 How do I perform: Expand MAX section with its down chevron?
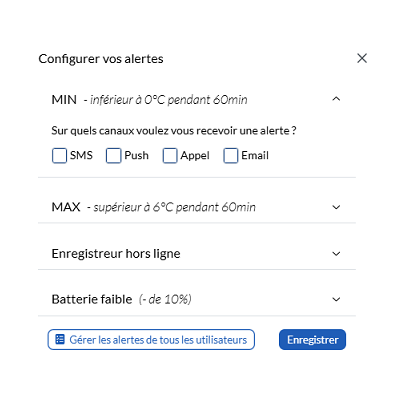point(336,207)
